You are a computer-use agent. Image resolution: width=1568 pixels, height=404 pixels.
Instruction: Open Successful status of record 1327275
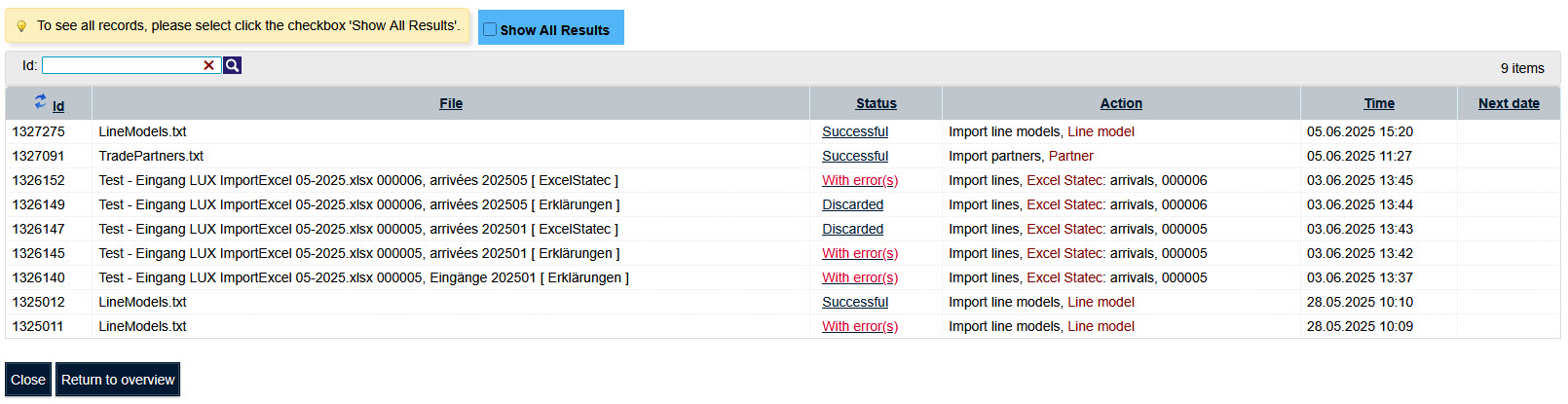(855, 131)
